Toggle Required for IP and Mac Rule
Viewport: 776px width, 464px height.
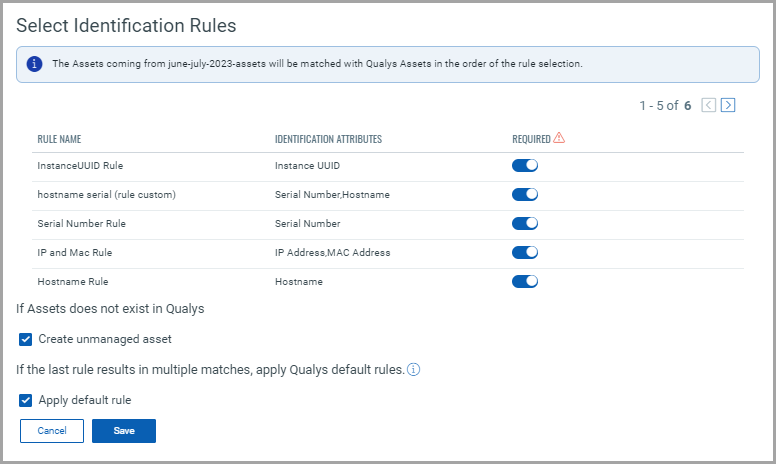click(525, 253)
